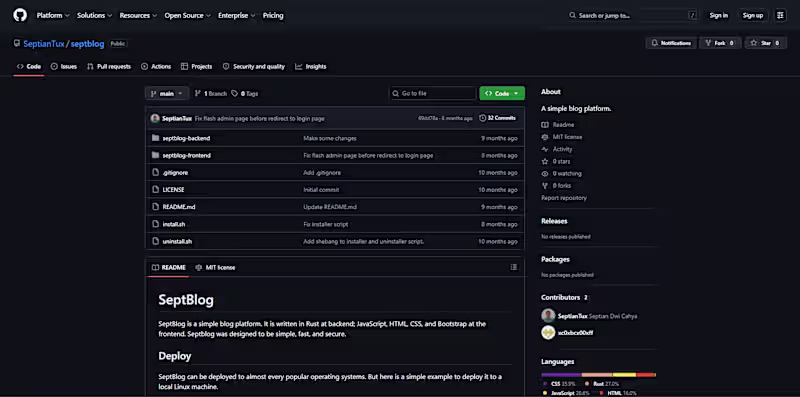800x397 pixels.
Task: Go to the Pricing page
Action: (273, 16)
